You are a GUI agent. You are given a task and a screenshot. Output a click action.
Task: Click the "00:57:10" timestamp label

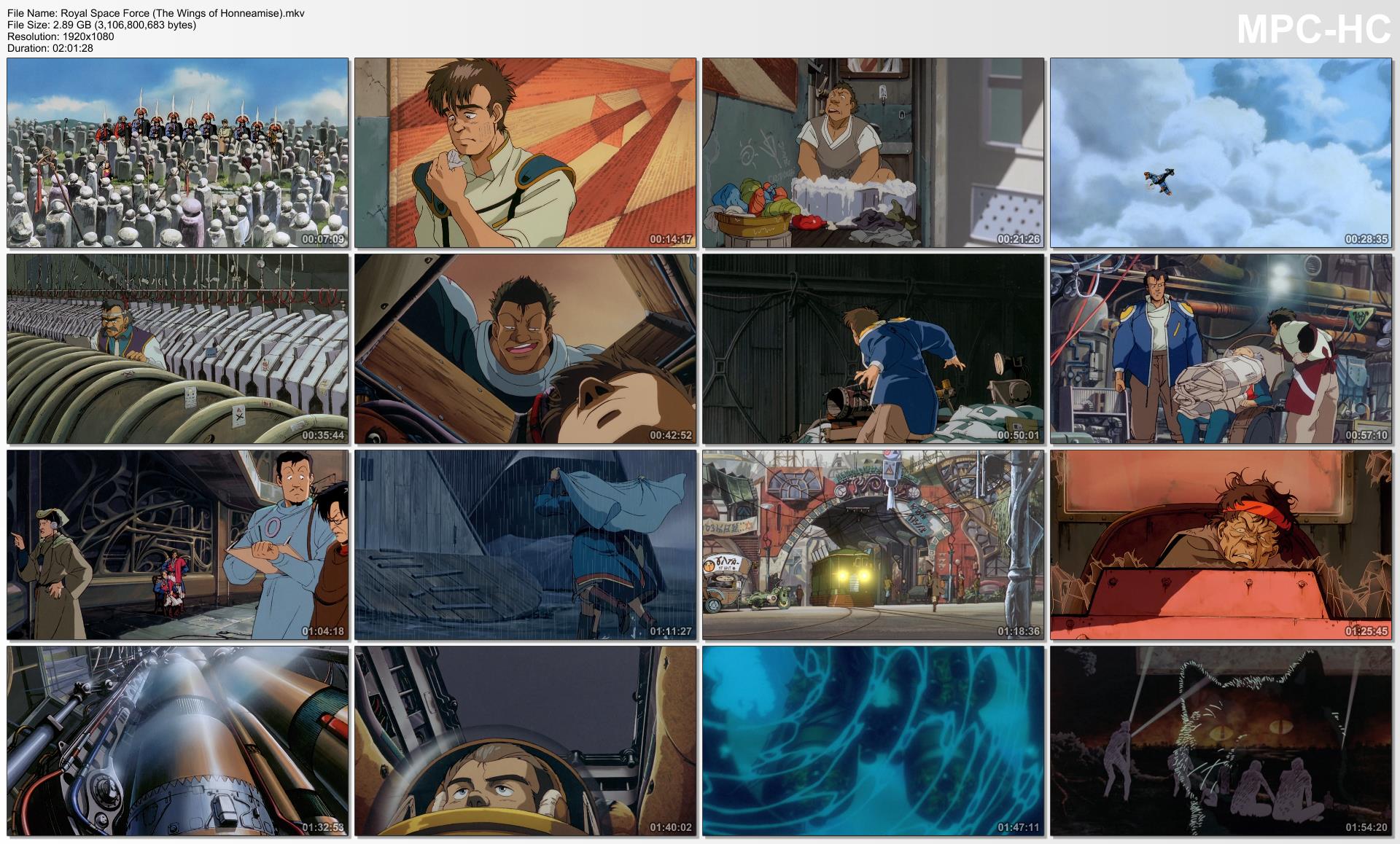(1366, 435)
